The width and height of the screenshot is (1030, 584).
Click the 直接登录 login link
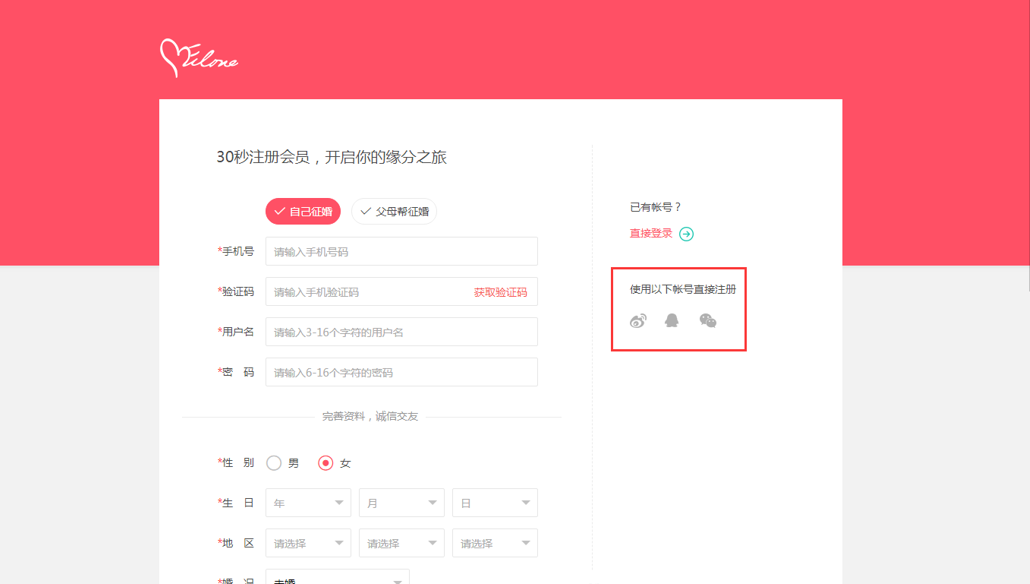pos(651,233)
